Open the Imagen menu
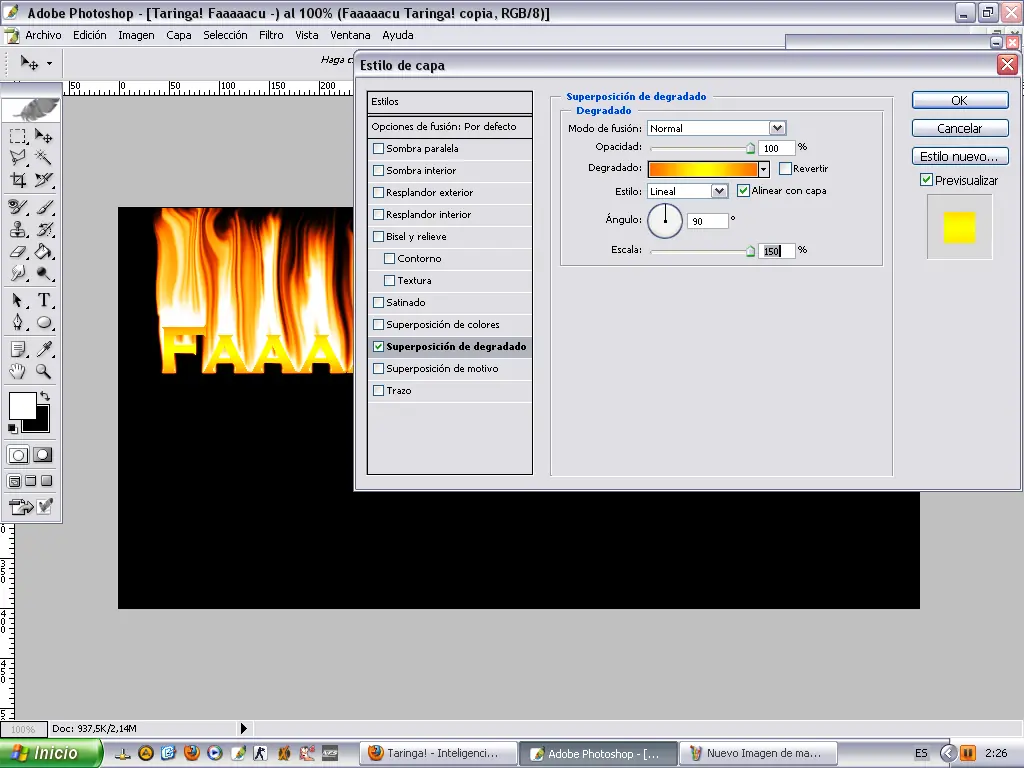 [x=136, y=35]
